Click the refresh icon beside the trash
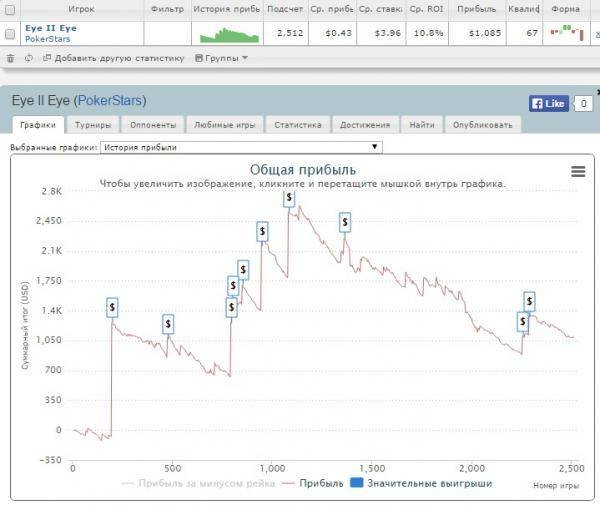This screenshot has width=600, height=505. (29, 58)
